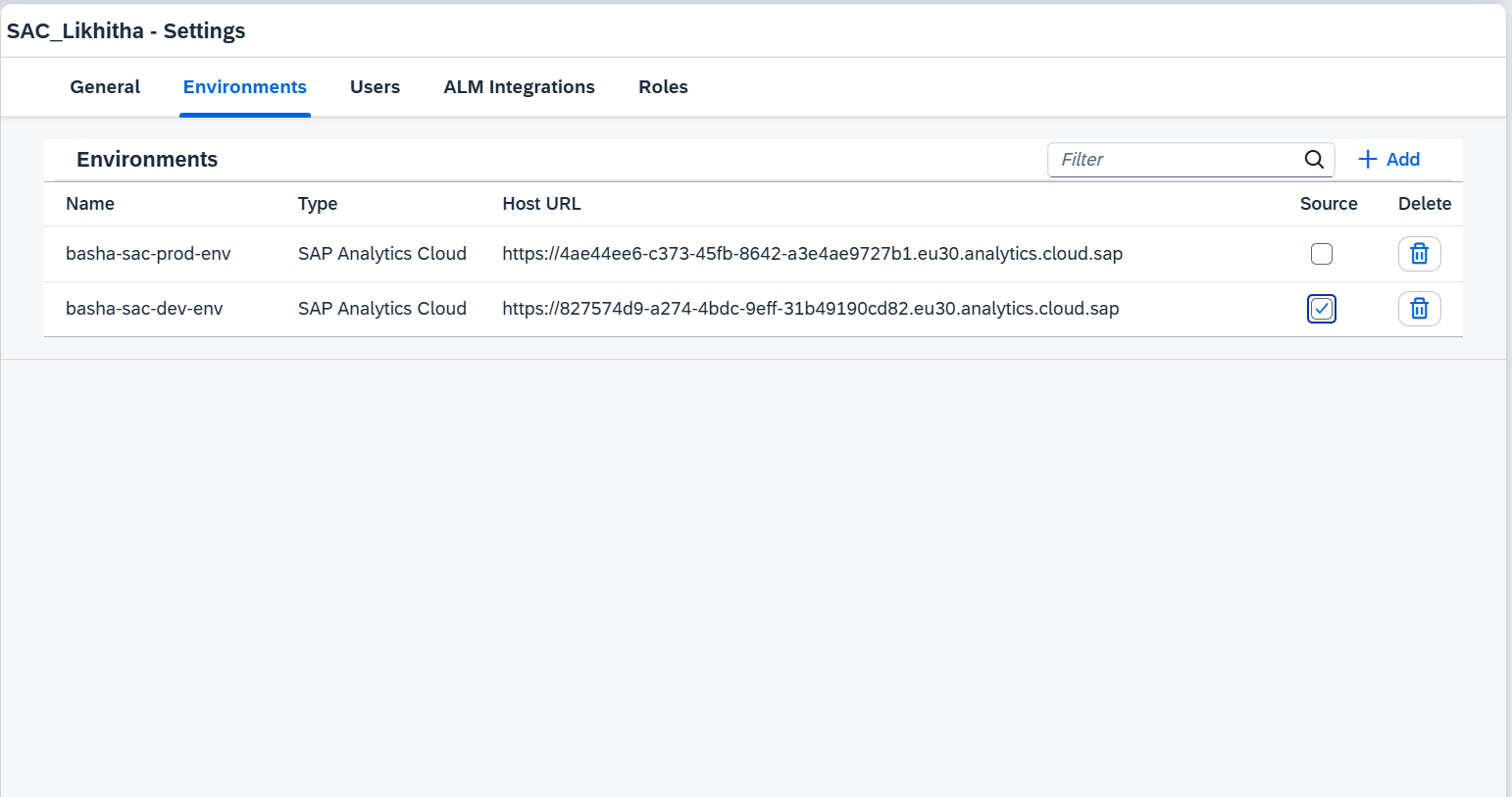Click the Source column header
The height and width of the screenshot is (797, 1512).
point(1329,204)
